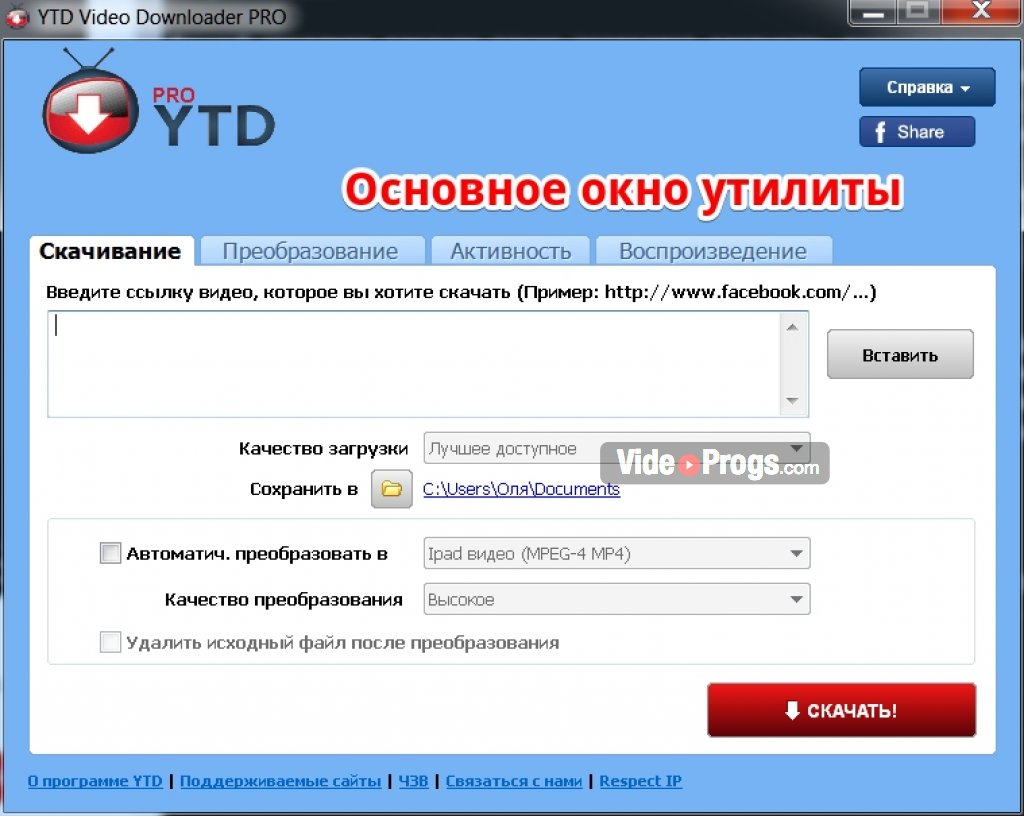This screenshot has height=816, width=1024.
Task: Expand the Качество загрузки dropdown
Action: (616, 448)
